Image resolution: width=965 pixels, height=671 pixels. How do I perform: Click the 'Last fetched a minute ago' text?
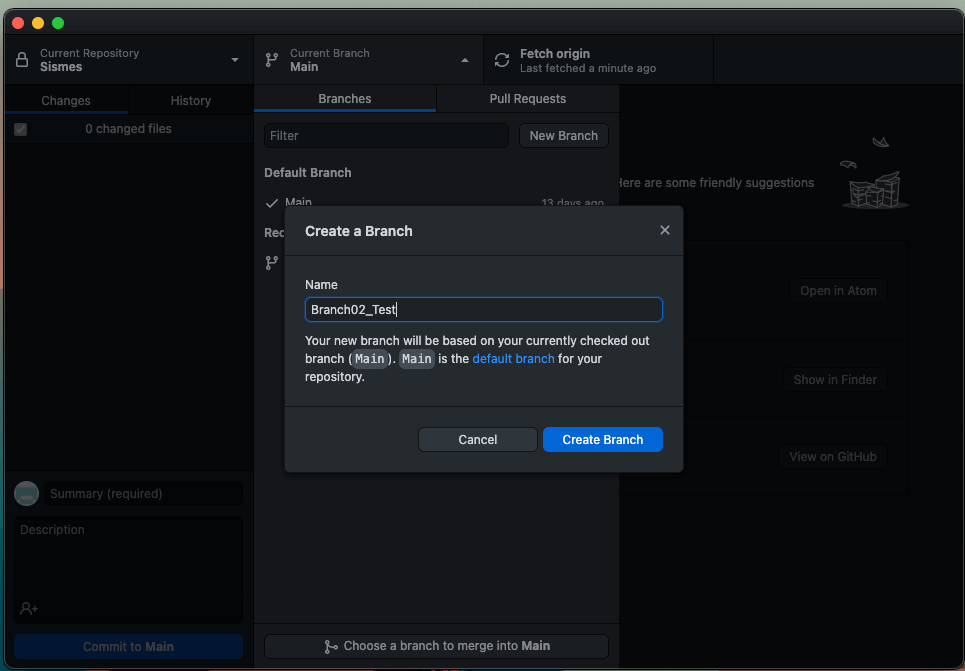[588, 68]
